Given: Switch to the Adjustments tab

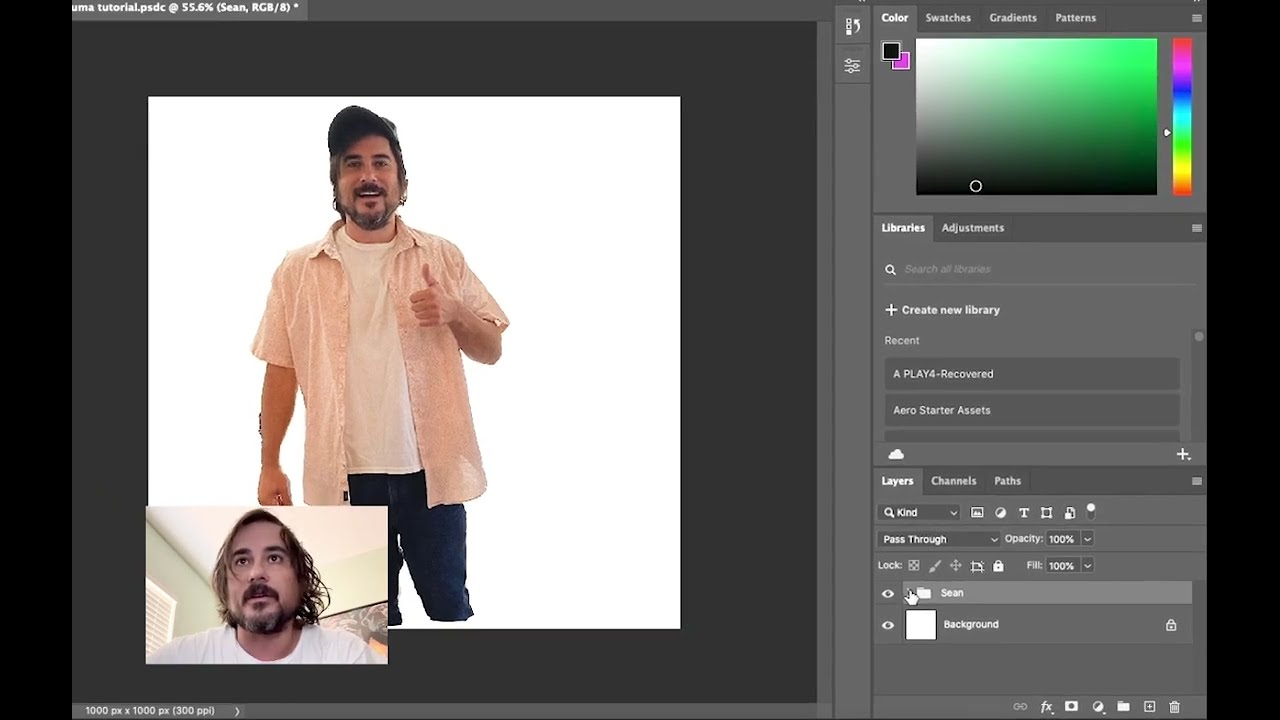Looking at the screenshot, I should [972, 228].
